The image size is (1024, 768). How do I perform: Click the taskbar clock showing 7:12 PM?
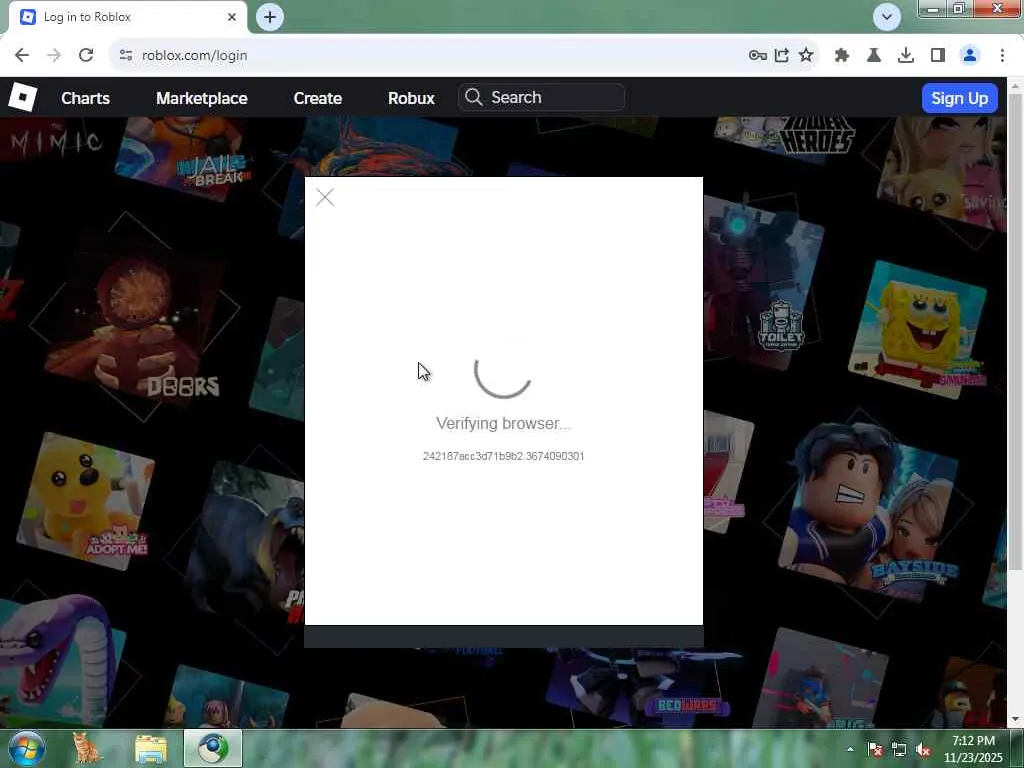(x=973, y=749)
